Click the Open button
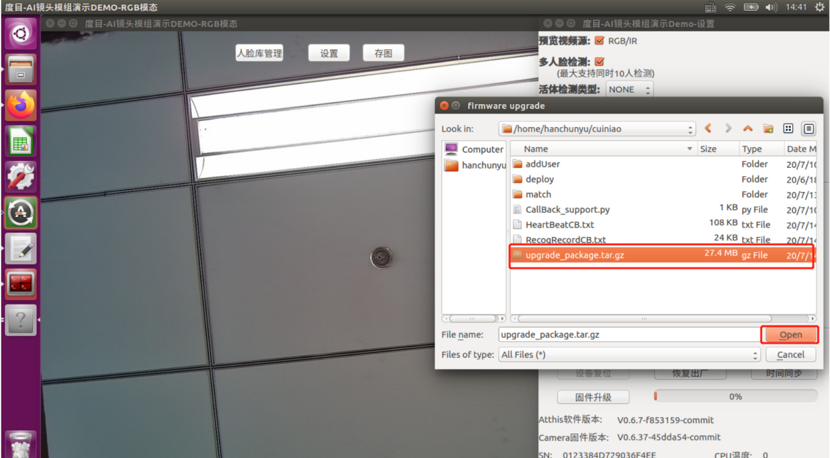This screenshot has width=830, height=458. coord(790,335)
